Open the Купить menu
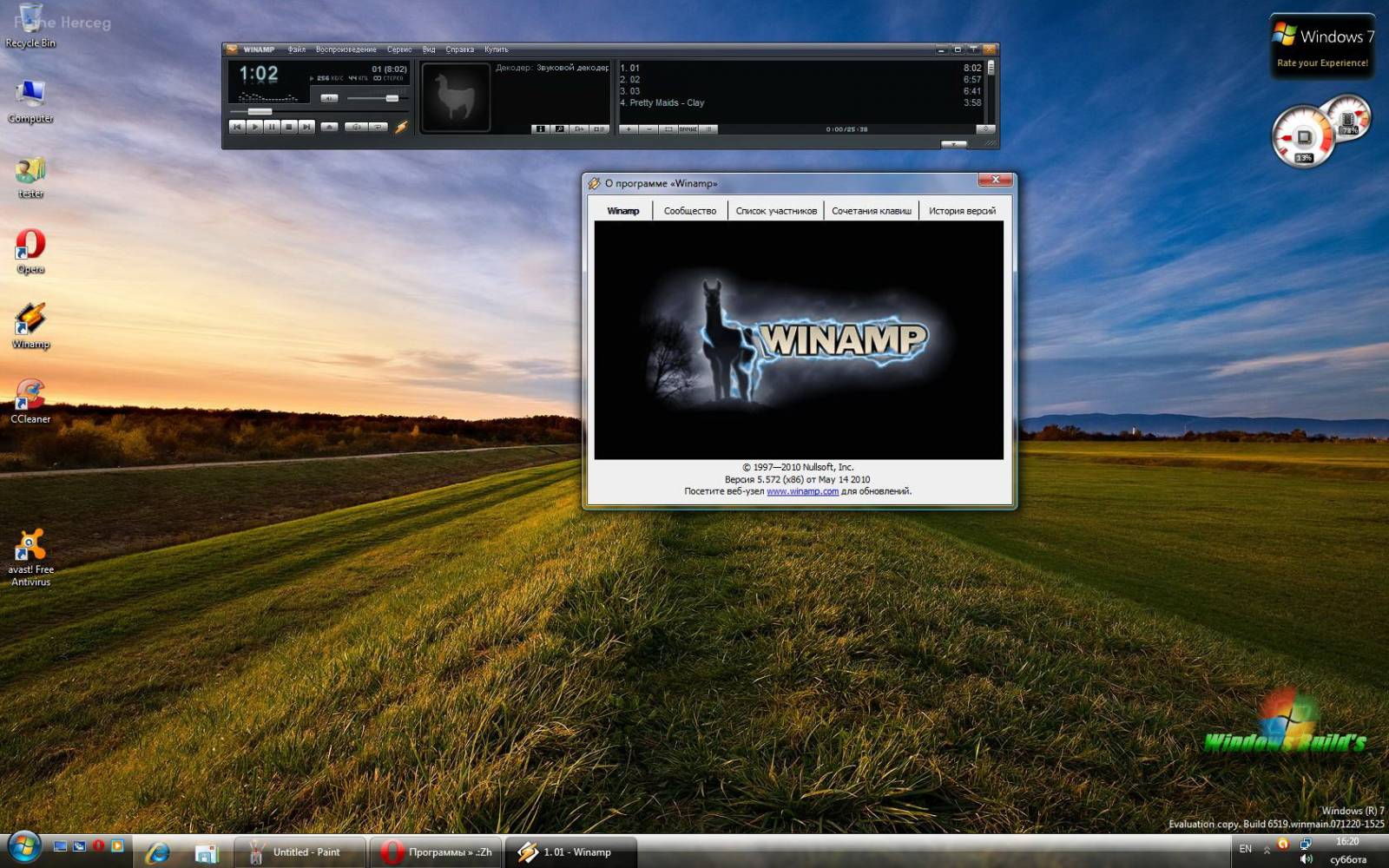Viewport: 1389px width, 868px height. click(x=497, y=49)
